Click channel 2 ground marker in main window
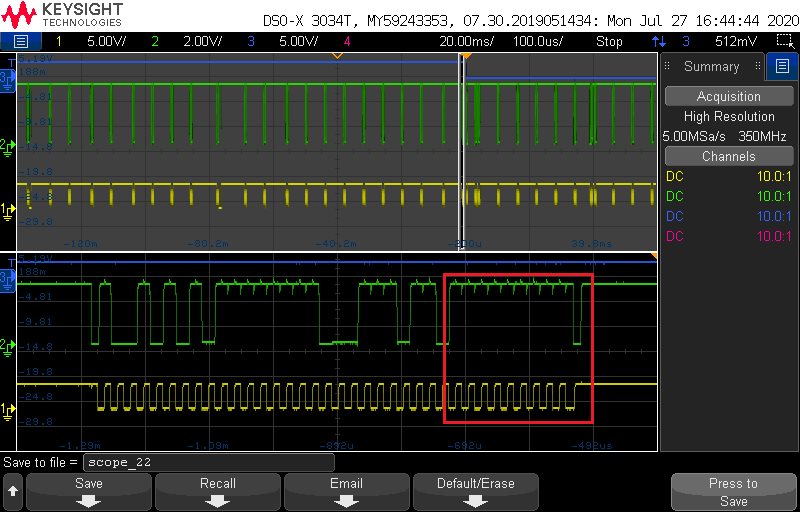Image resolution: width=800 pixels, height=512 pixels. [8, 146]
